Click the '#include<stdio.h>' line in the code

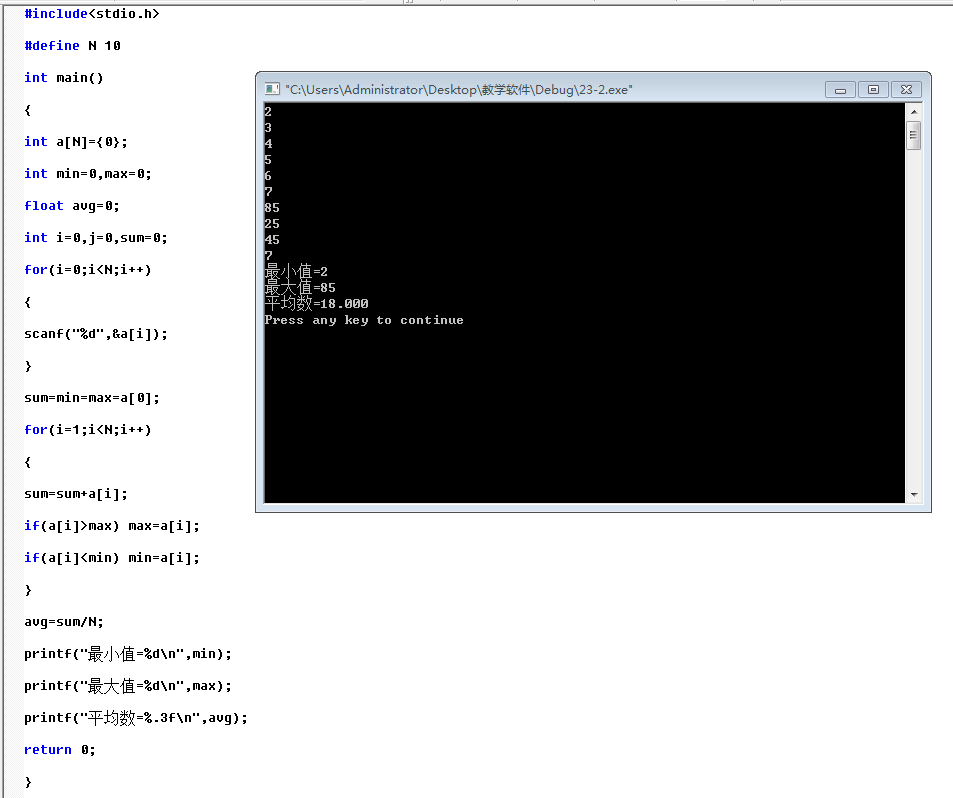coord(92,13)
